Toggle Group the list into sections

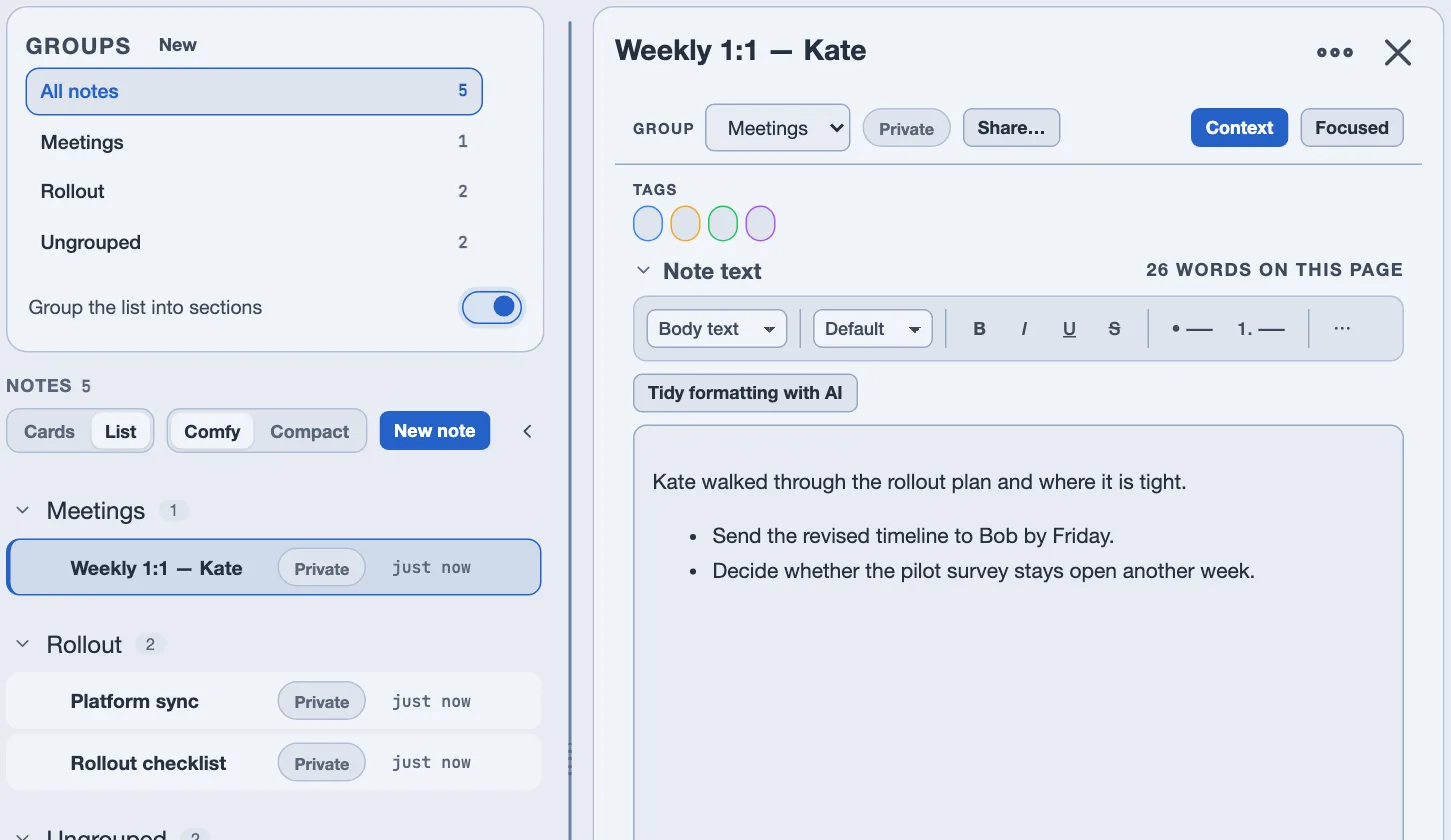click(492, 307)
